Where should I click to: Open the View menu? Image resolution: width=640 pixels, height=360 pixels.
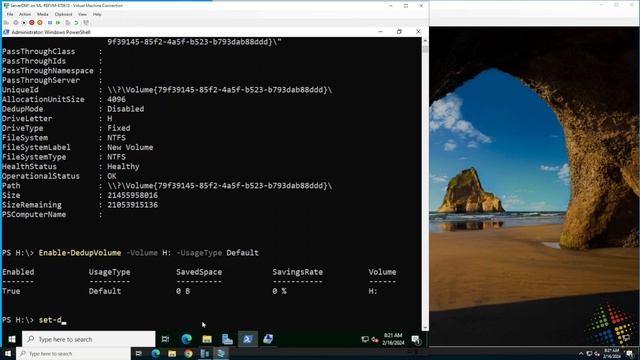tap(82, 14)
